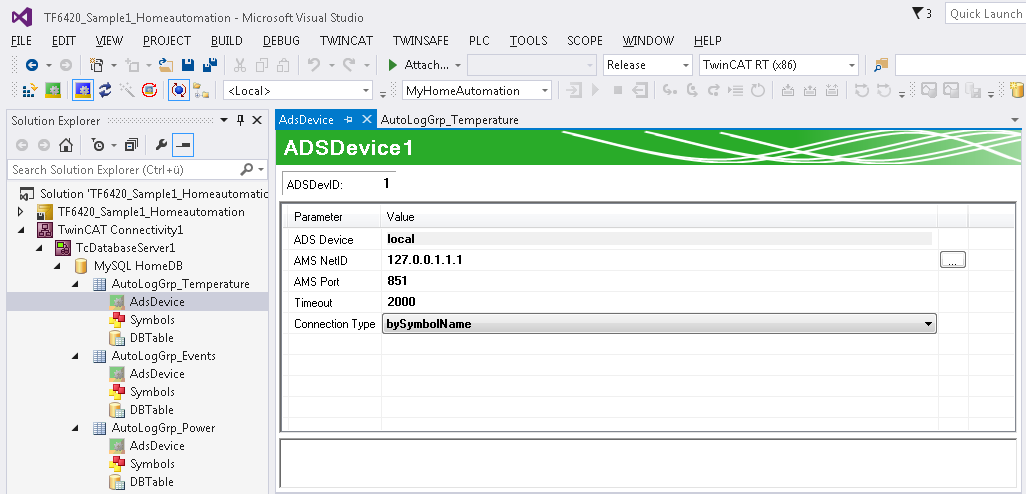This screenshot has width=1026, height=494.
Task: Click the yellow database icon on the far-right toolbar
Action: [1017, 90]
